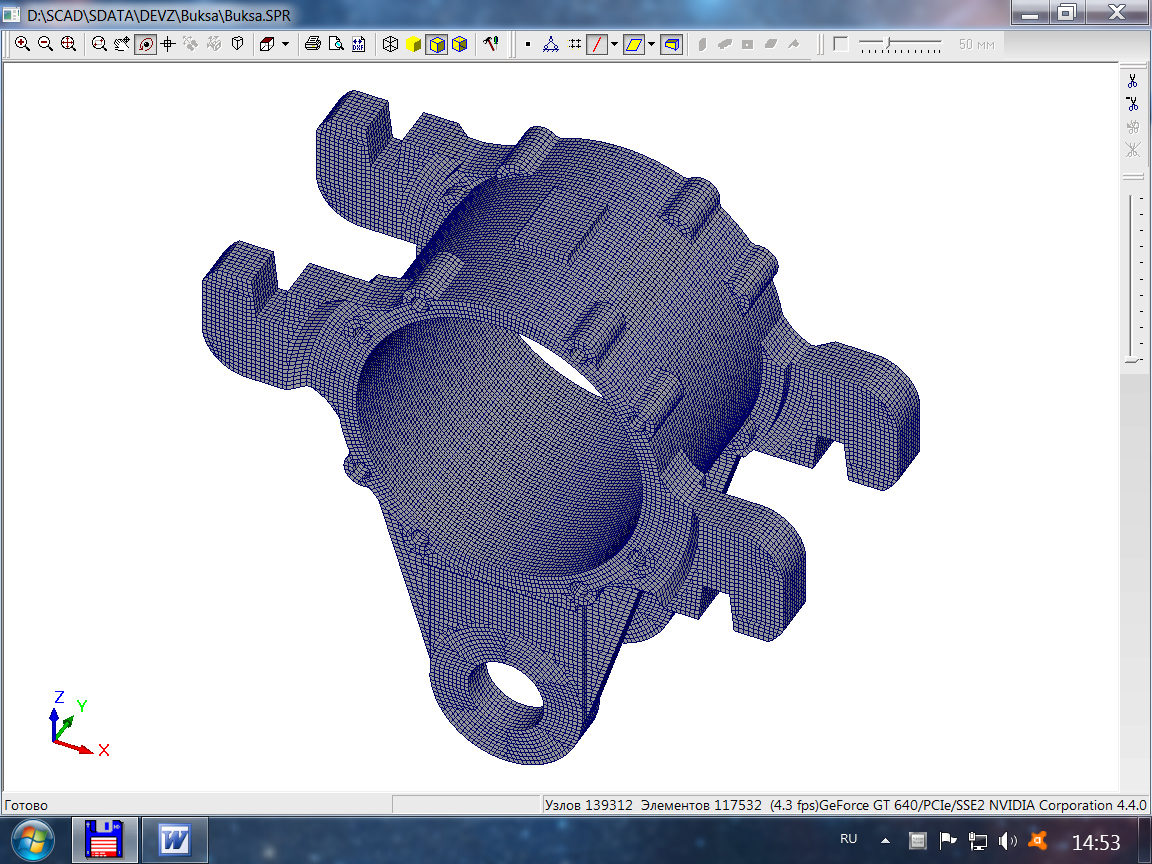Click the dotted grid nodes icon

[x=574, y=44]
